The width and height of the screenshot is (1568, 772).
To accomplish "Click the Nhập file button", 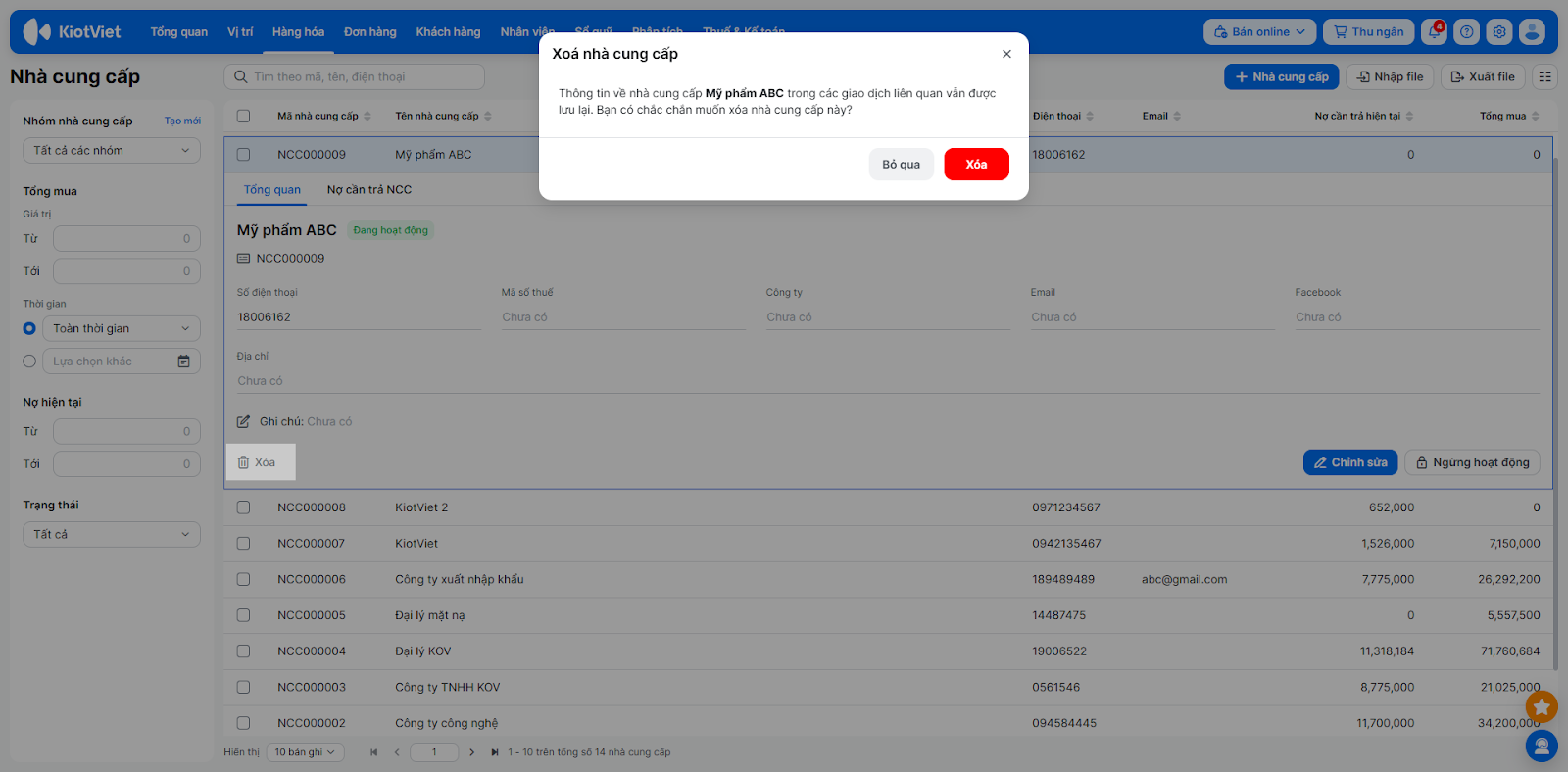I will click(1390, 76).
